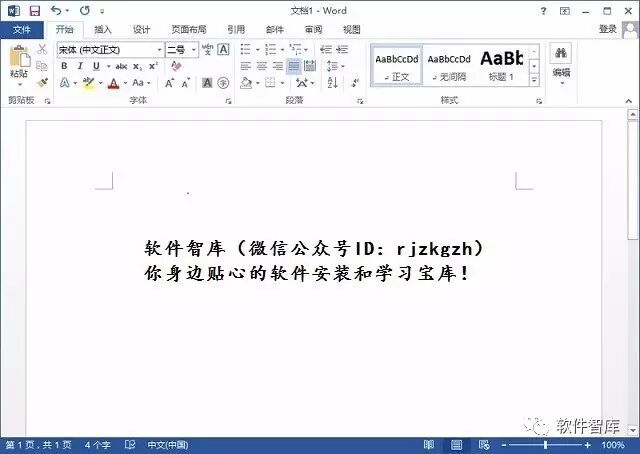Click the vertical scrollbar thumb

[x=633, y=180]
